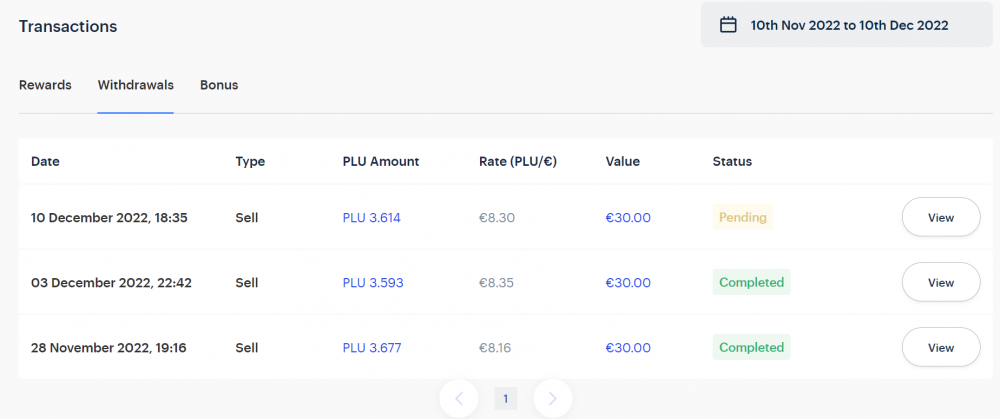Click the Status column header
This screenshot has width=1000, height=419.
pos(732,161)
